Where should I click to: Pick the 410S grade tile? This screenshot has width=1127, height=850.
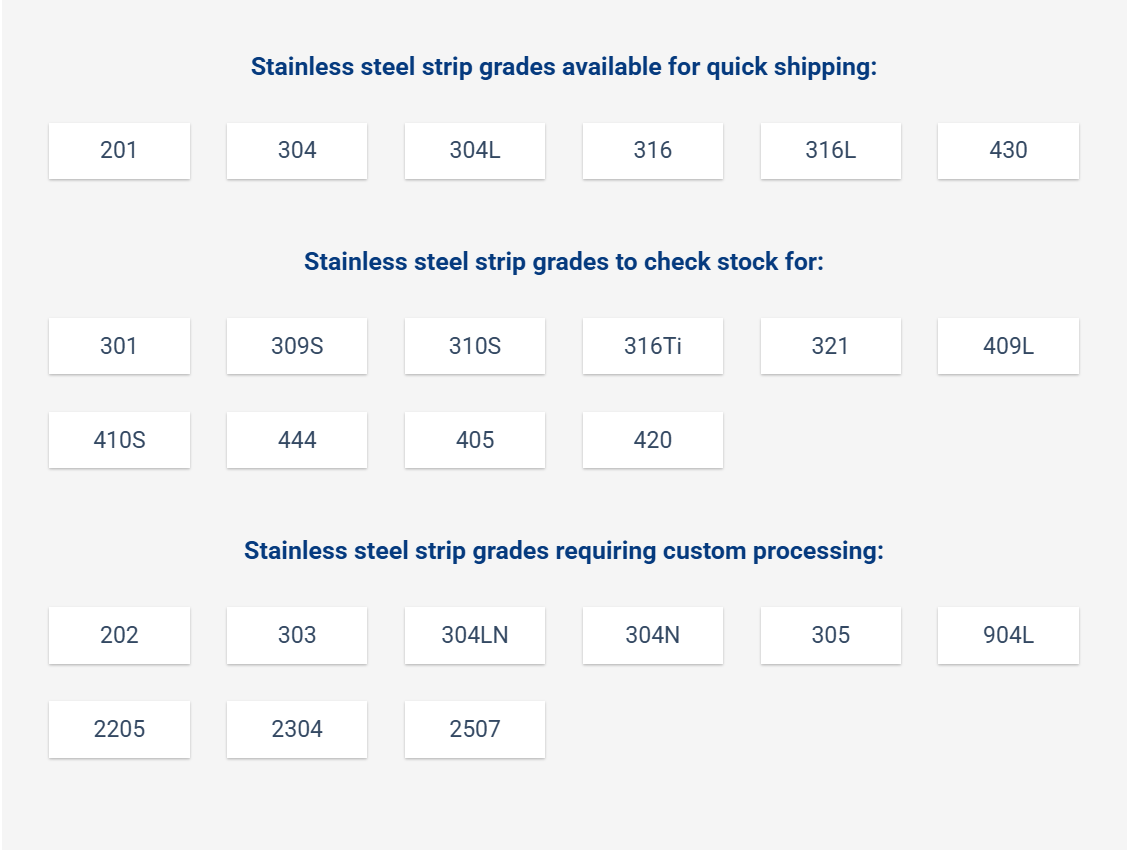click(119, 440)
